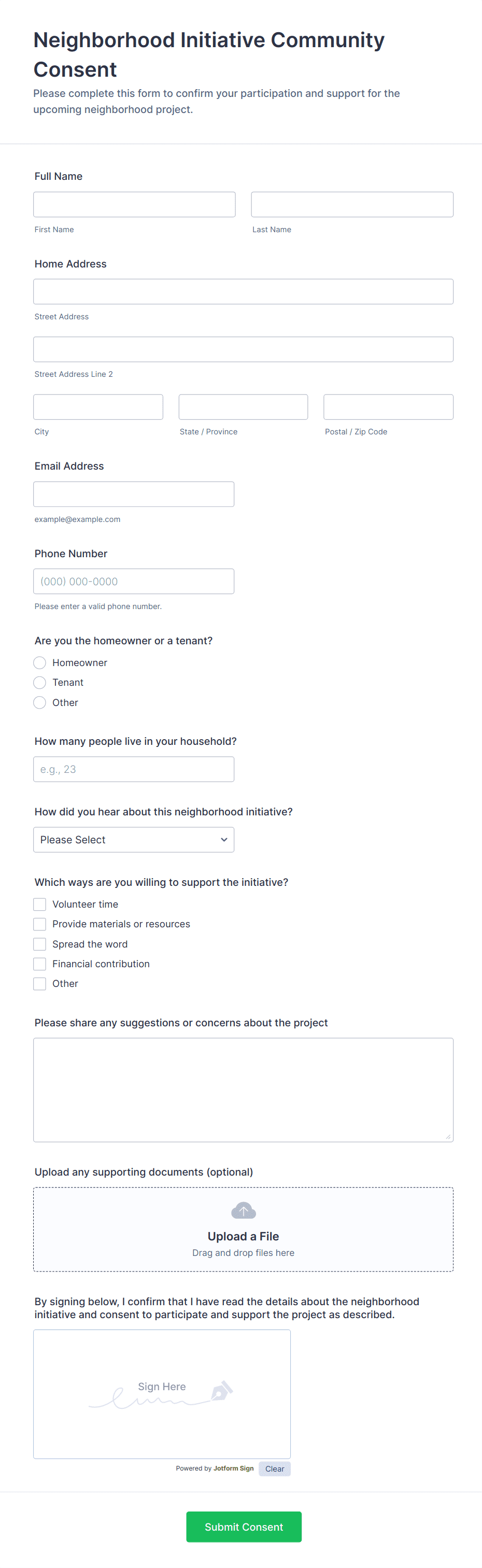Submit the consent form
The width and height of the screenshot is (482, 1568).
(244, 1527)
